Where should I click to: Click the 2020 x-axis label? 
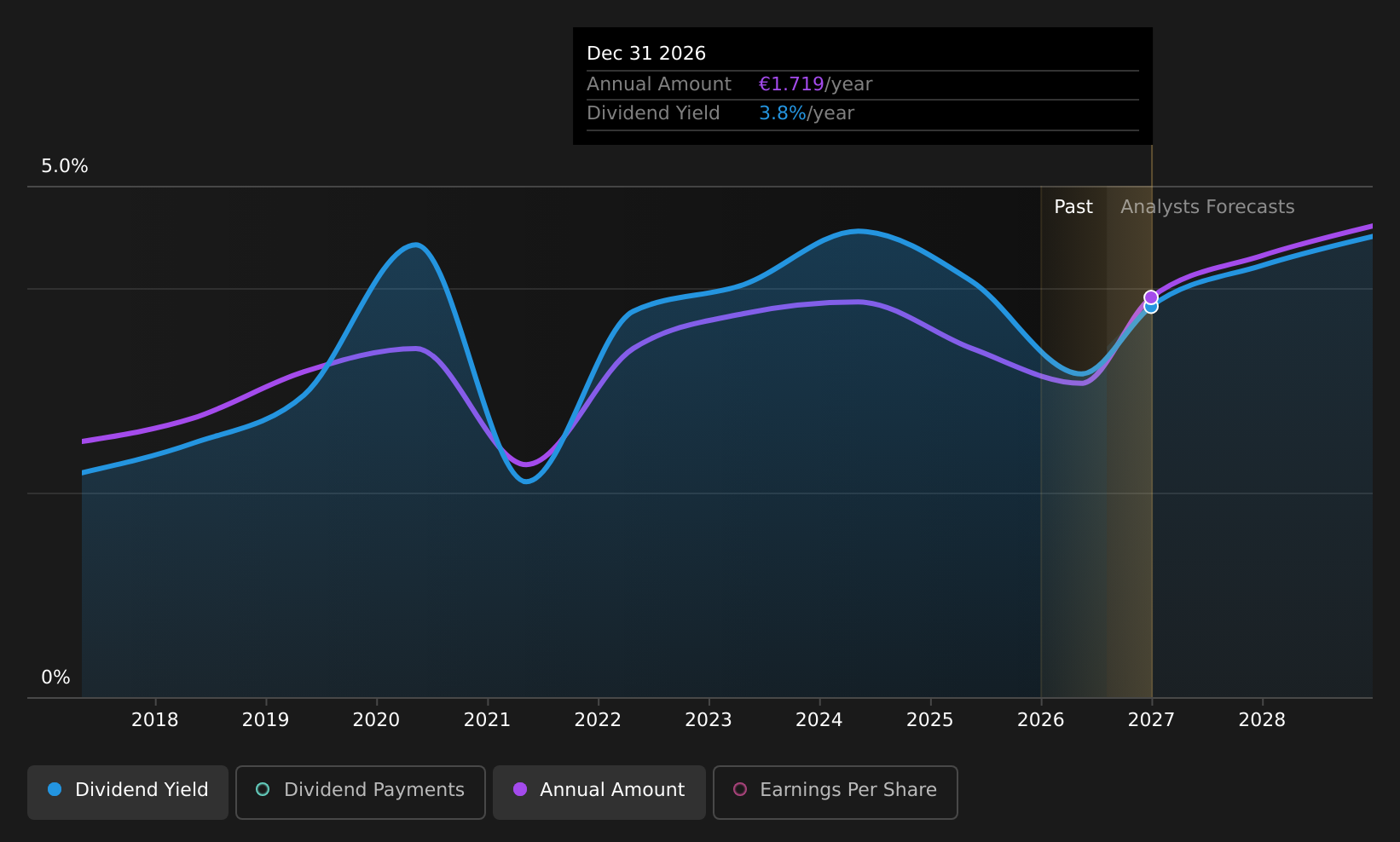[377, 720]
